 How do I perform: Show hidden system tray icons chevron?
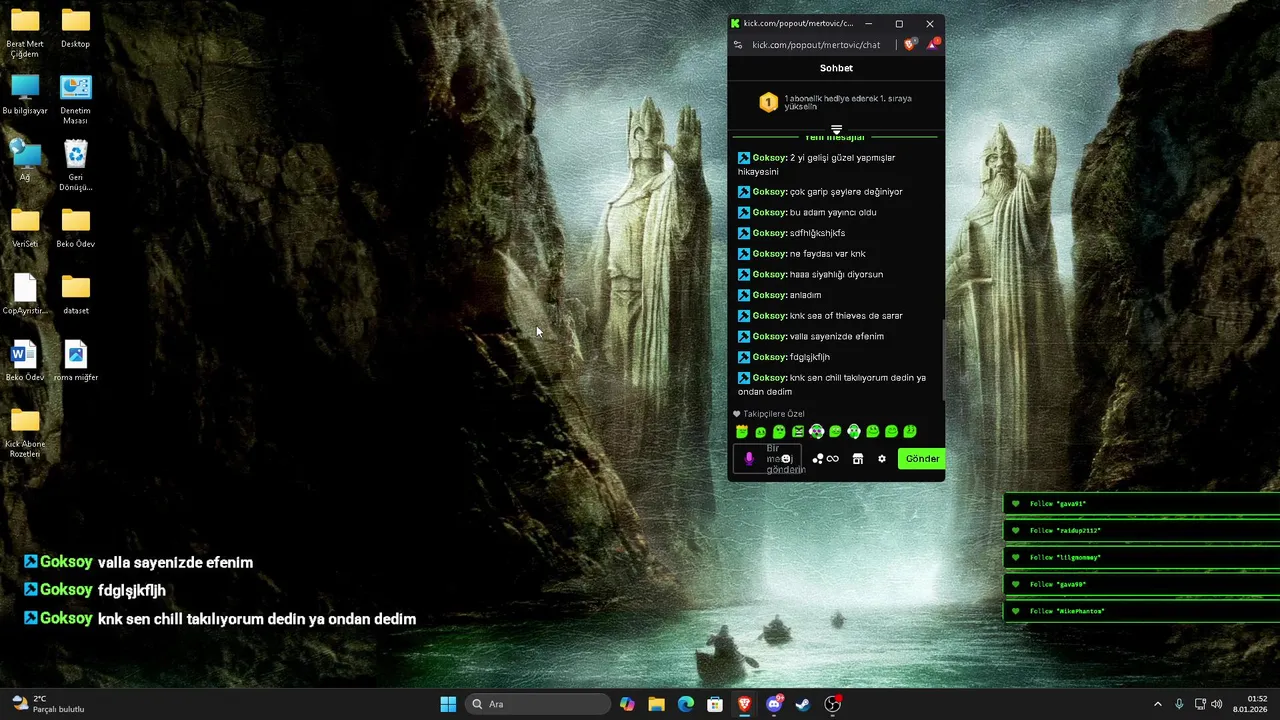[x=1158, y=704]
